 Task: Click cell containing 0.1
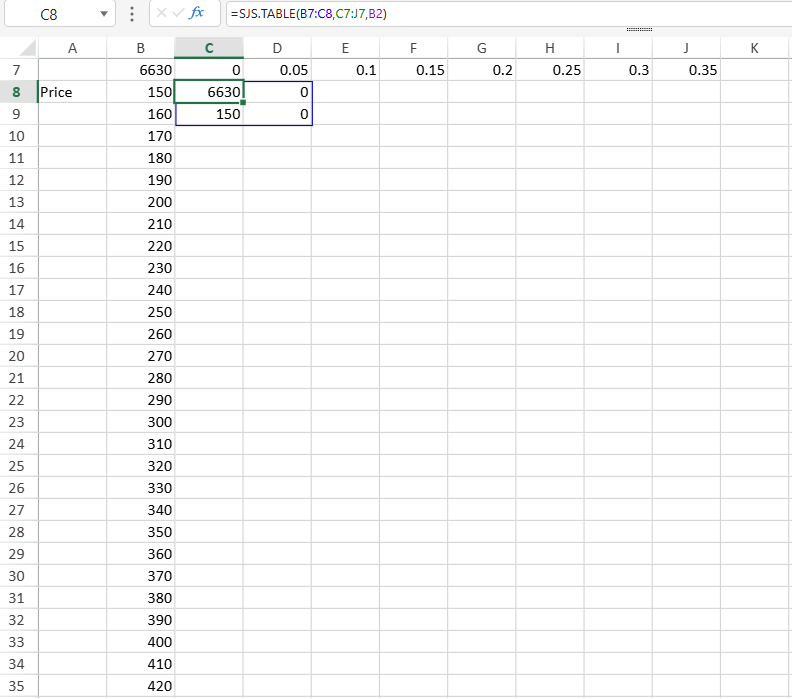click(345, 70)
